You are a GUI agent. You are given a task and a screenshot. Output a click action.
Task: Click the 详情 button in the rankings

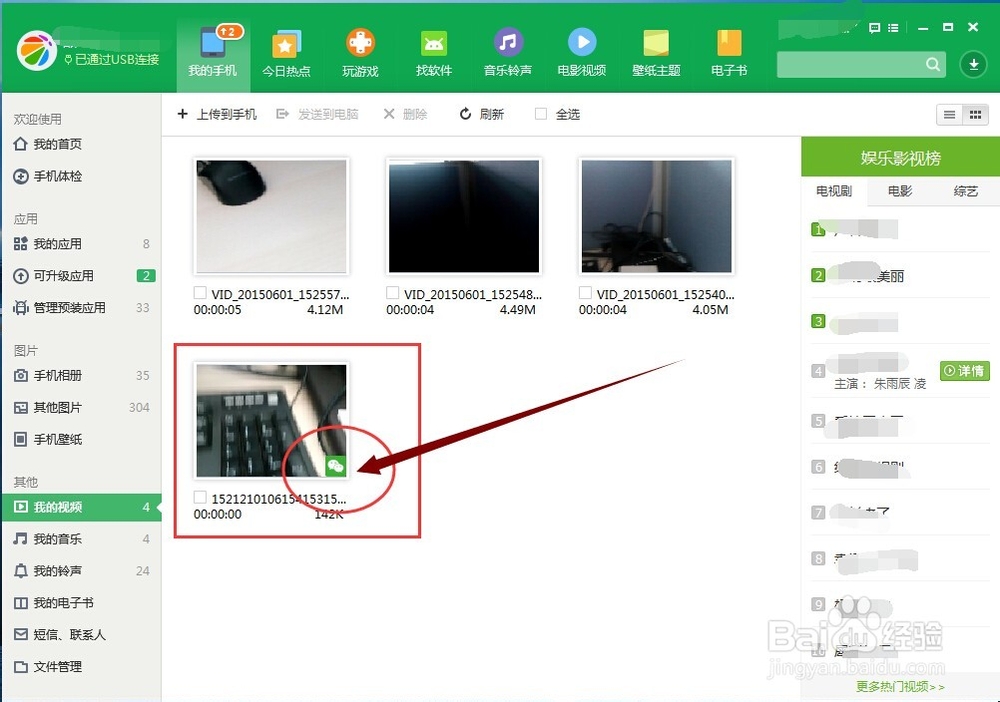click(x=963, y=370)
